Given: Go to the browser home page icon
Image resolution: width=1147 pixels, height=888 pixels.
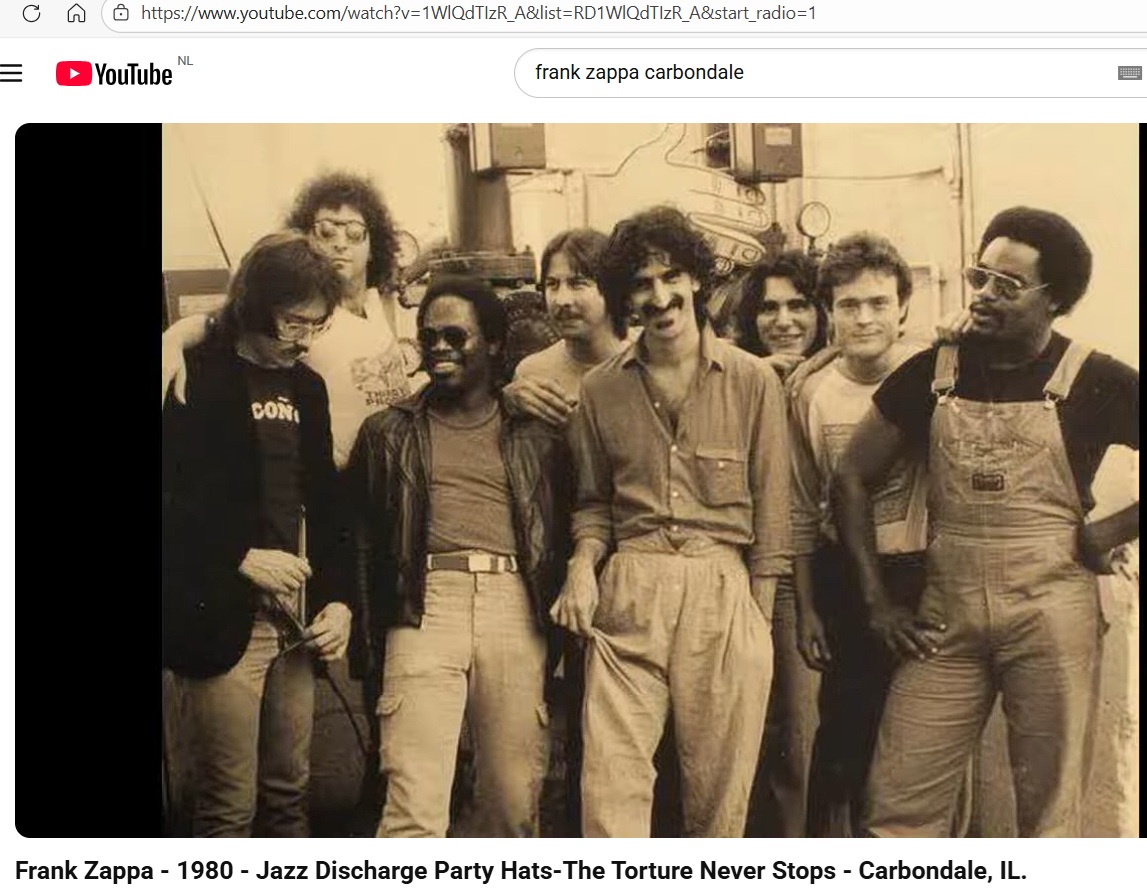Looking at the screenshot, I should 76,12.
